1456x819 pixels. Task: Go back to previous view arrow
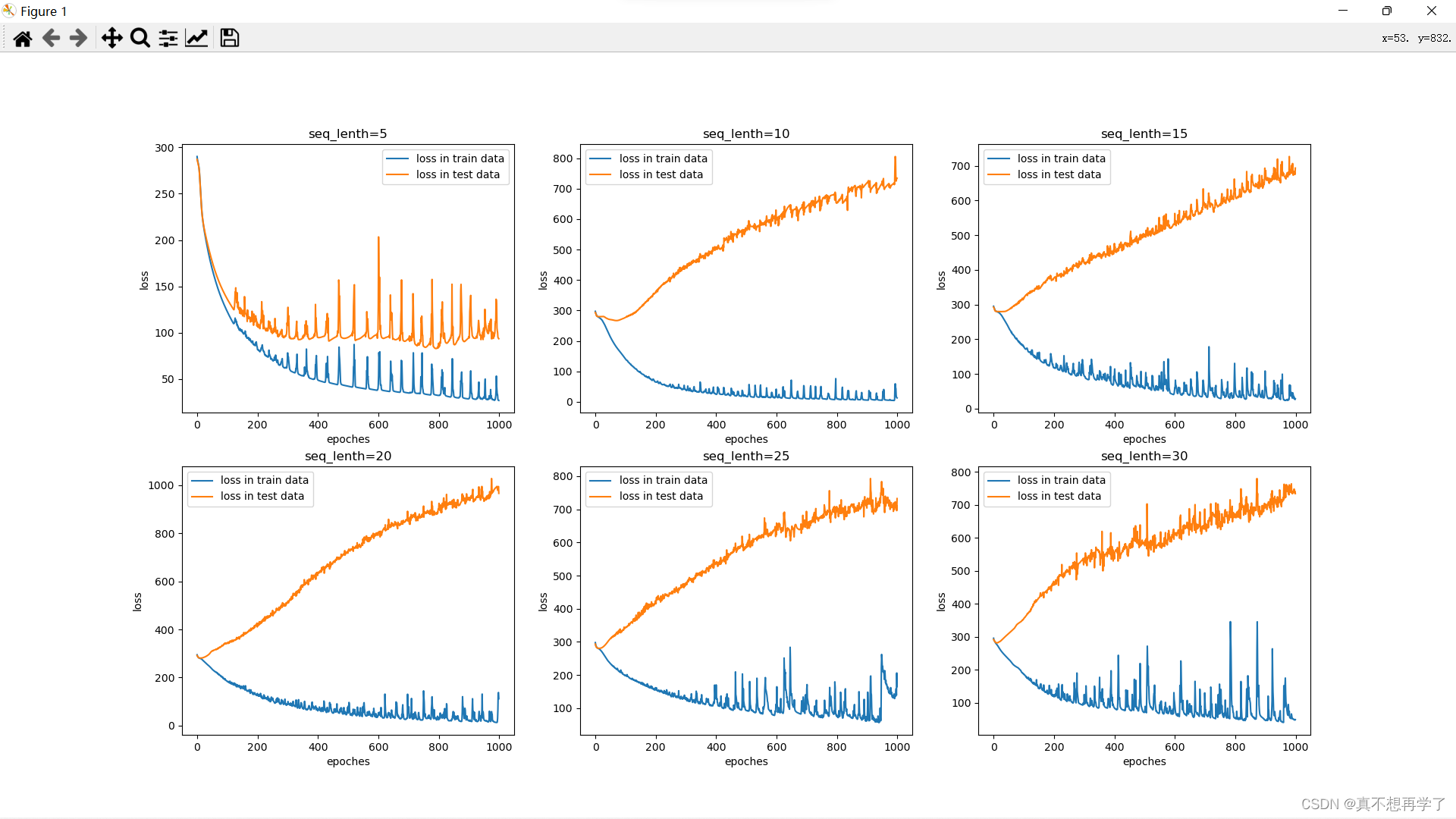point(51,39)
